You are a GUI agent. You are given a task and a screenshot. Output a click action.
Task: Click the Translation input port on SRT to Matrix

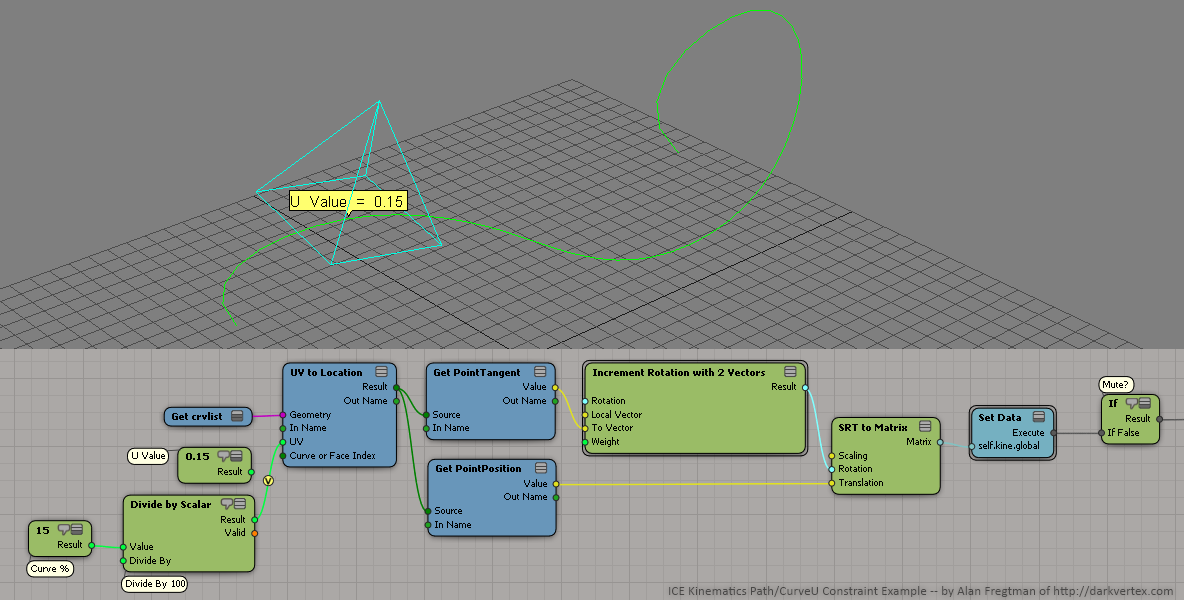(x=831, y=483)
